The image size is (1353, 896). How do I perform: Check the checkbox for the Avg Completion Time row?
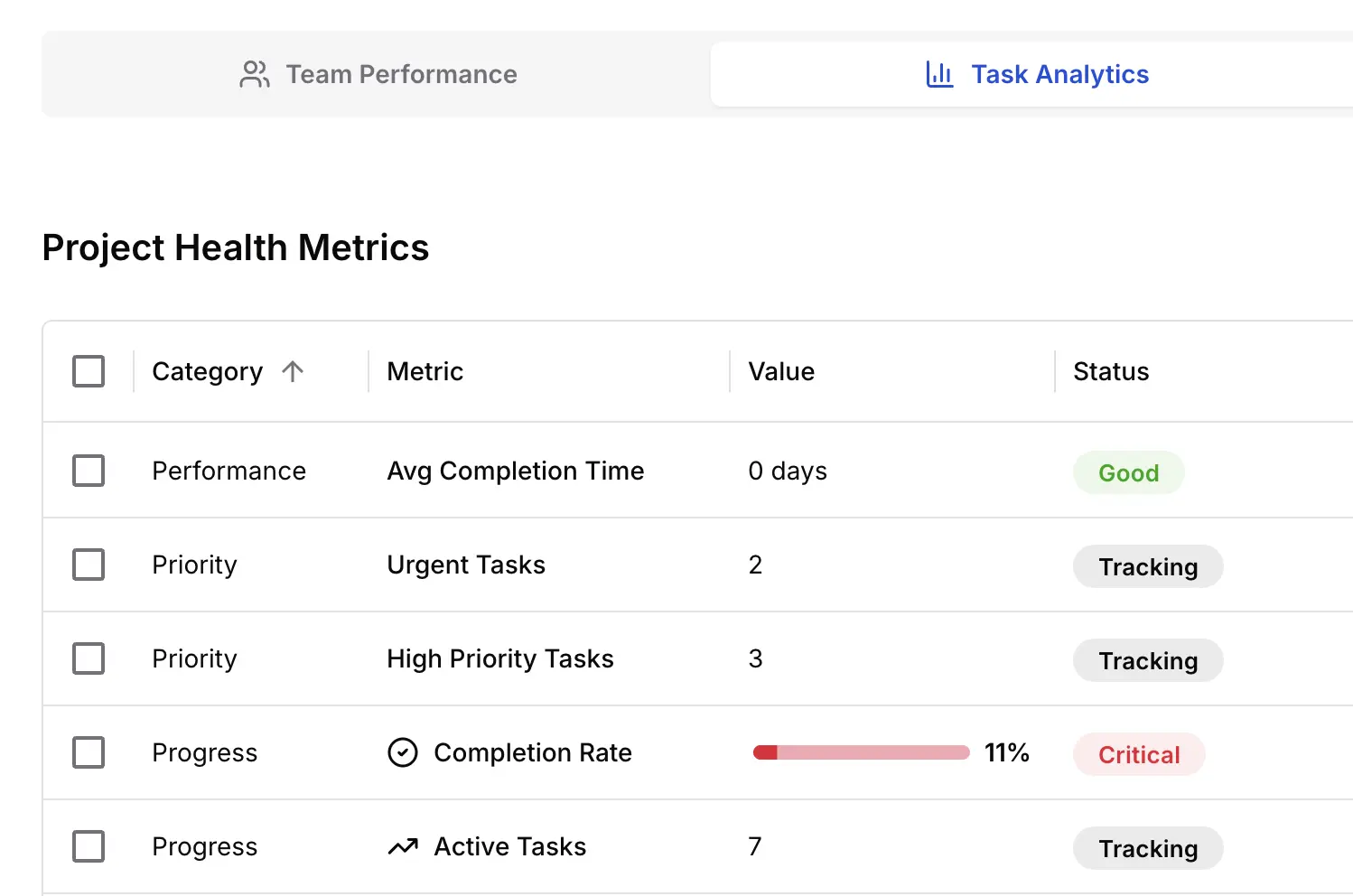[x=88, y=471]
